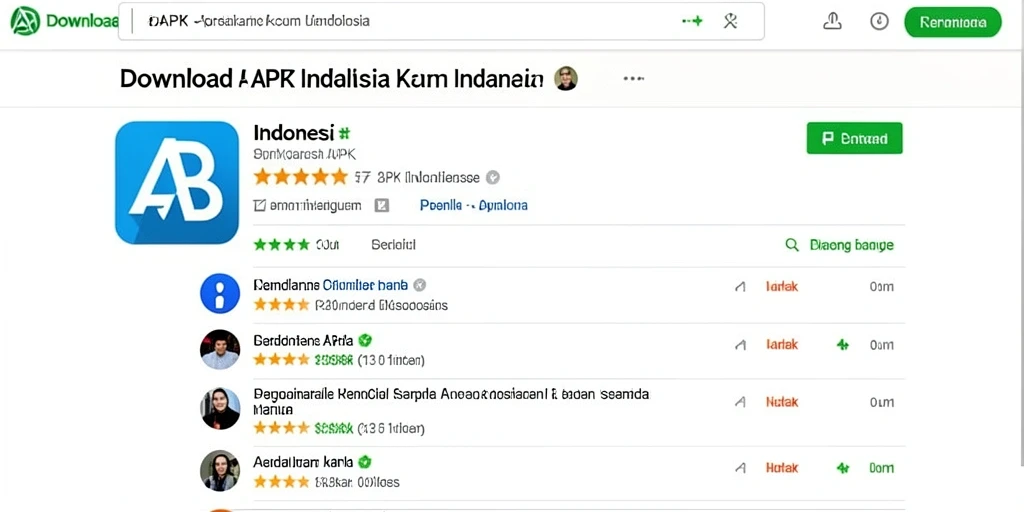Click orange Iarlak in Cemdlanne row
Viewport: 1024px width, 512px height.
pyautogui.click(x=782, y=287)
